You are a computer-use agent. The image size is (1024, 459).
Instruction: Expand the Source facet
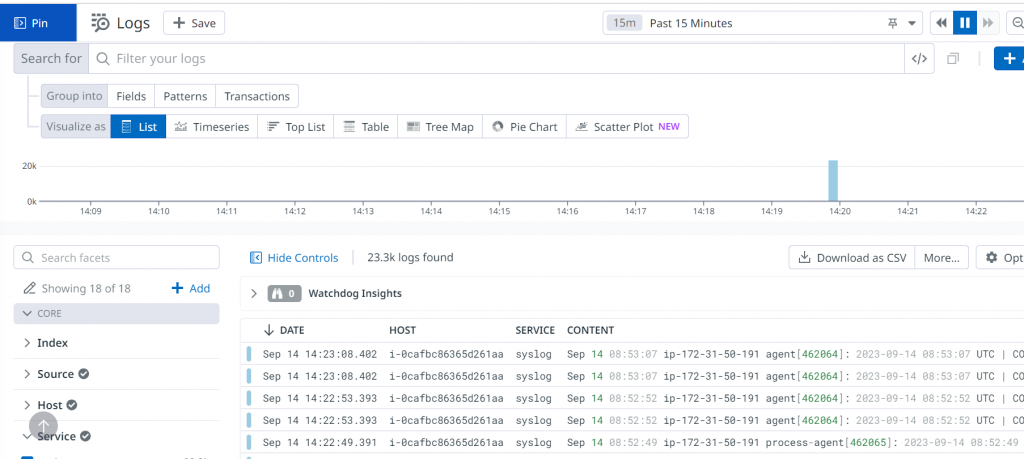pyautogui.click(x=26, y=374)
